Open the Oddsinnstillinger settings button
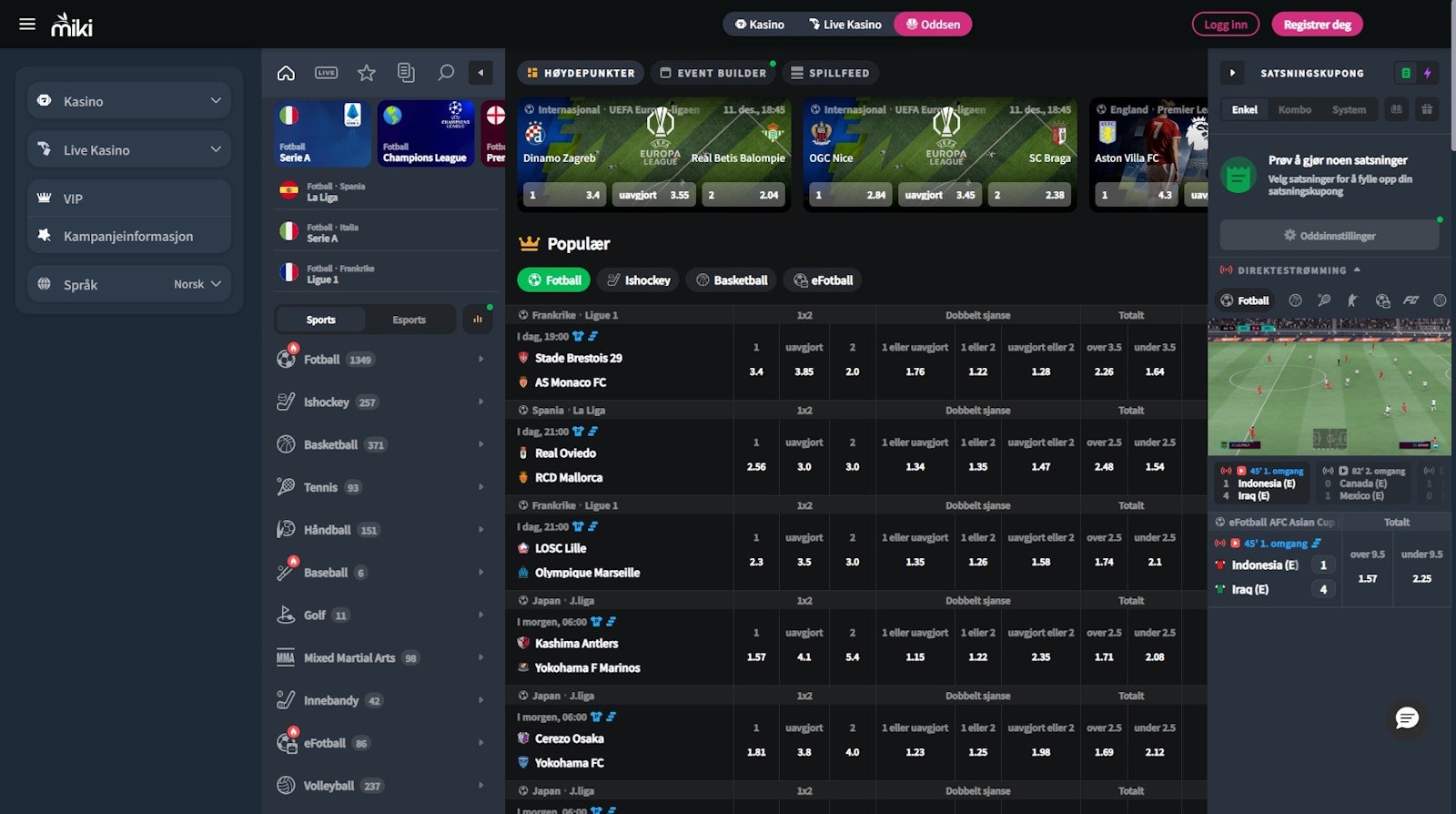 (1329, 235)
